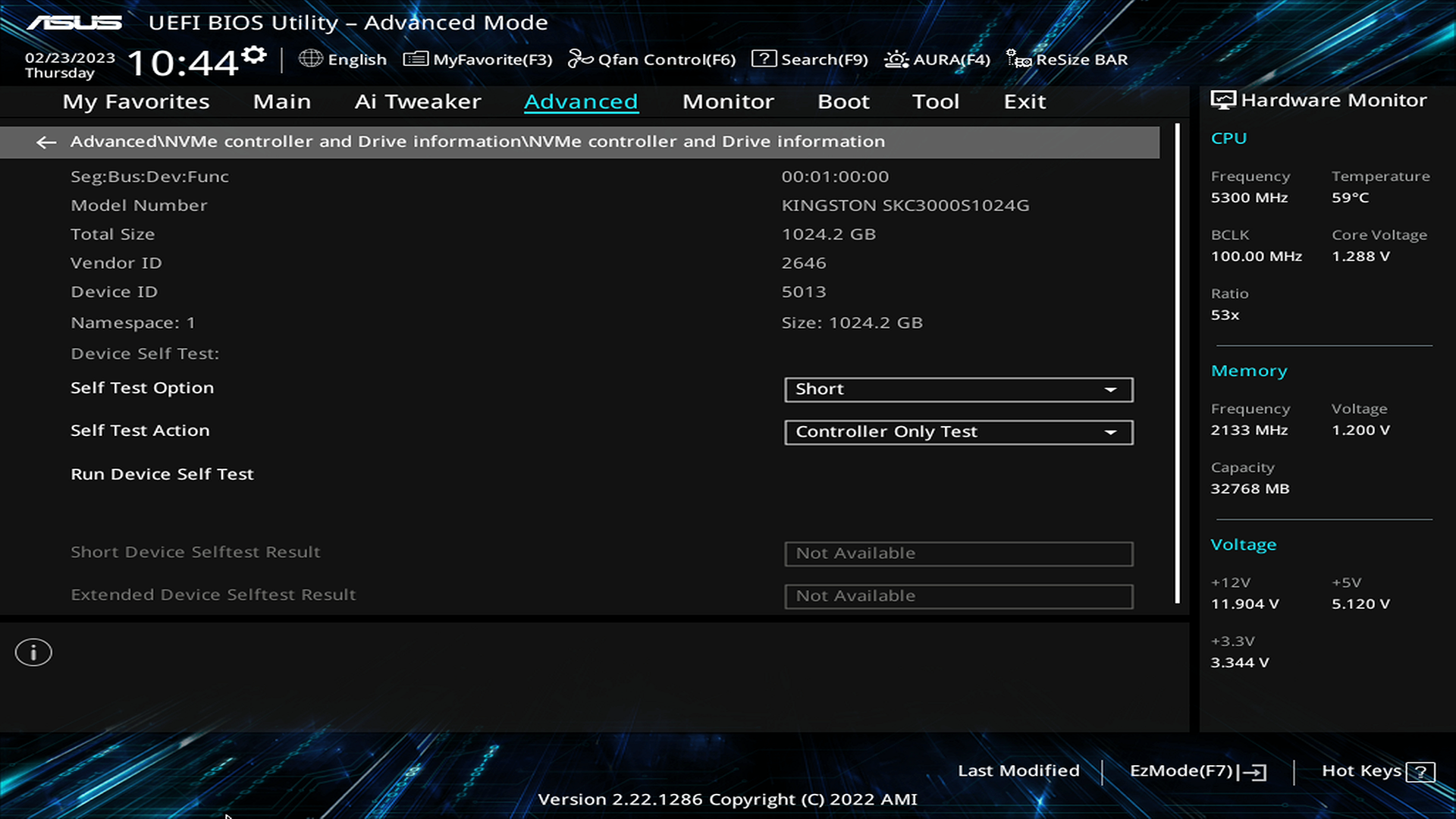Click the vertical scrollbar of settings list

point(1177,364)
